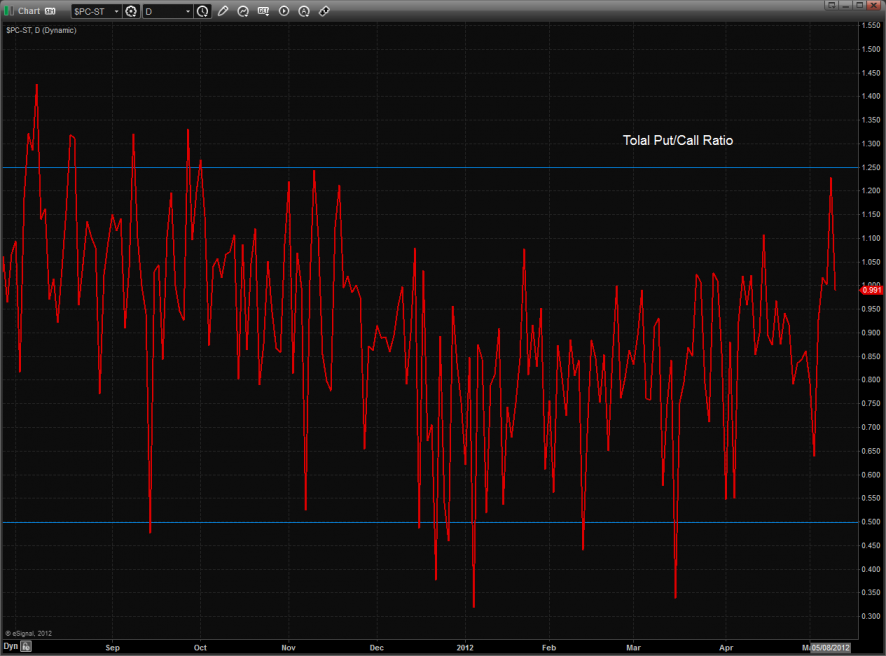Click the last toolbar icon after circled A

[x=324, y=11]
